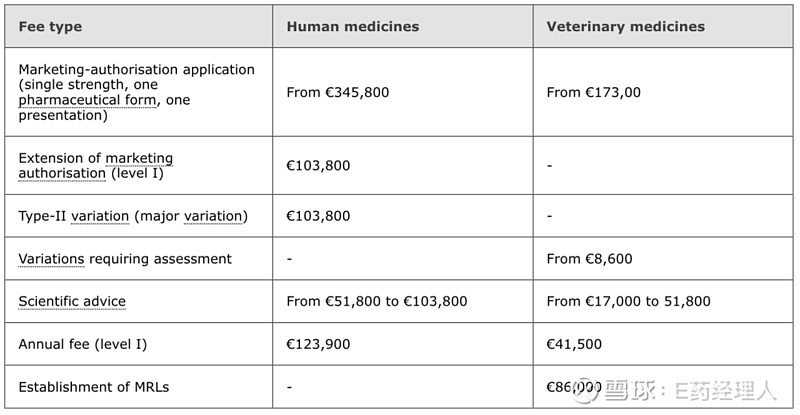Click the underlined "pharmaceutical form" term

click(x=83, y=100)
